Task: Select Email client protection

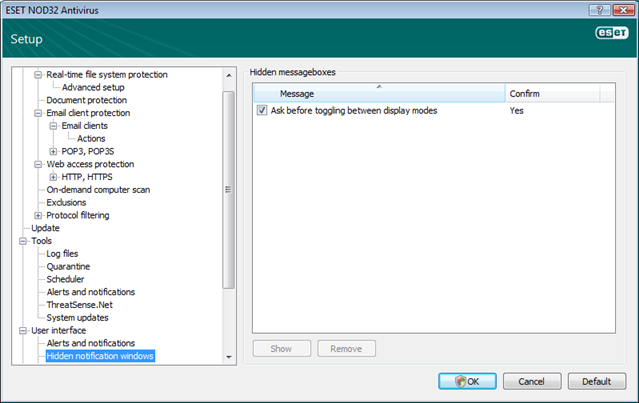Action: click(x=88, y=113)
